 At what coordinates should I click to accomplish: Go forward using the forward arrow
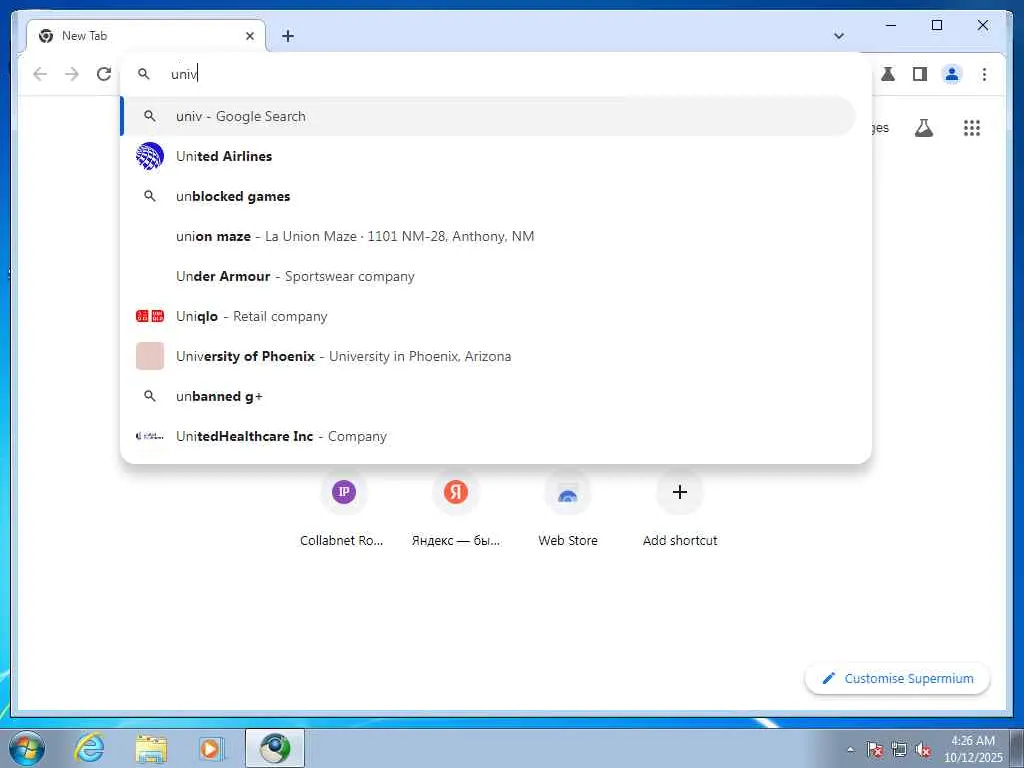pos(72,74)
